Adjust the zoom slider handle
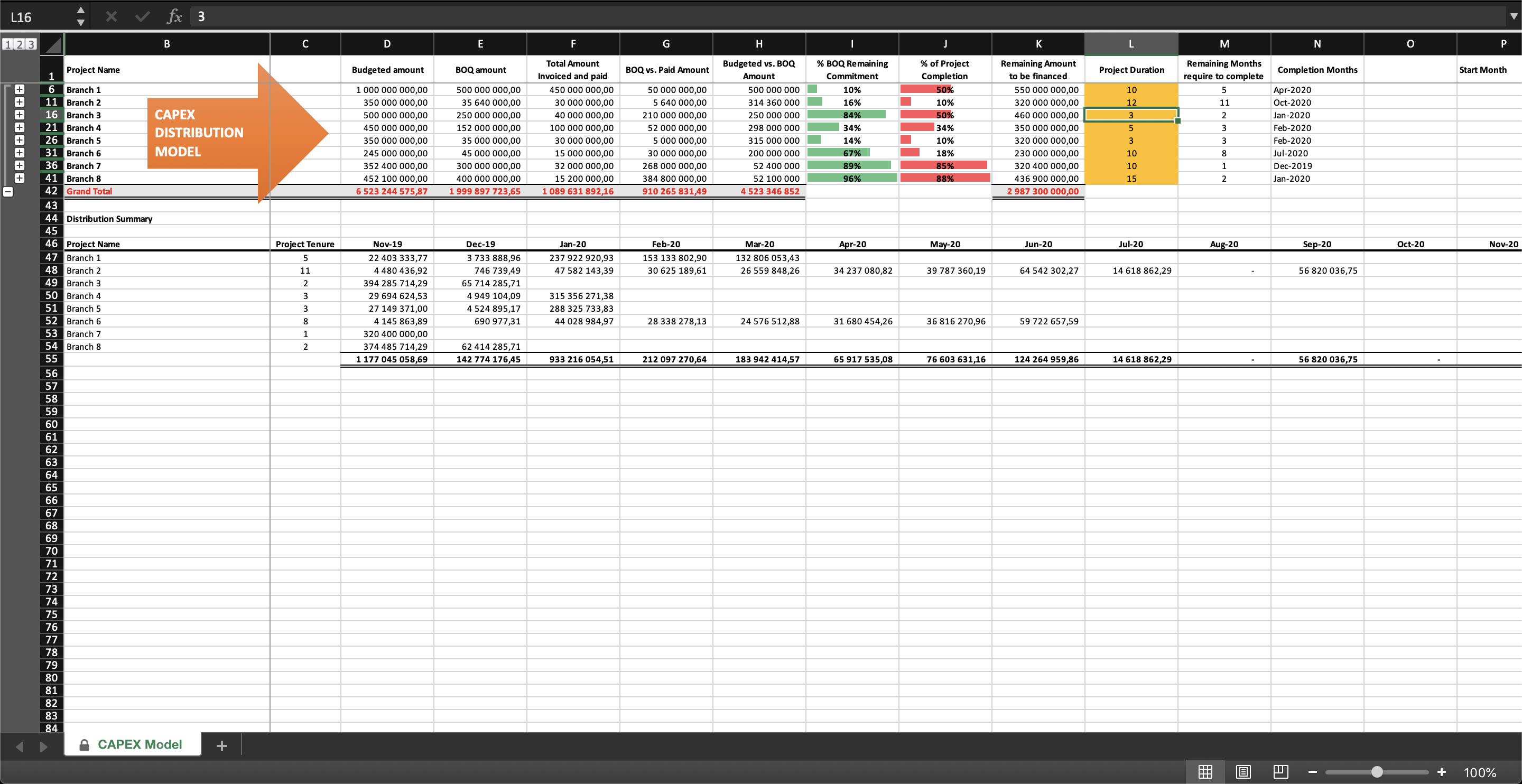1522x784 pixels. coord(1377,772)
